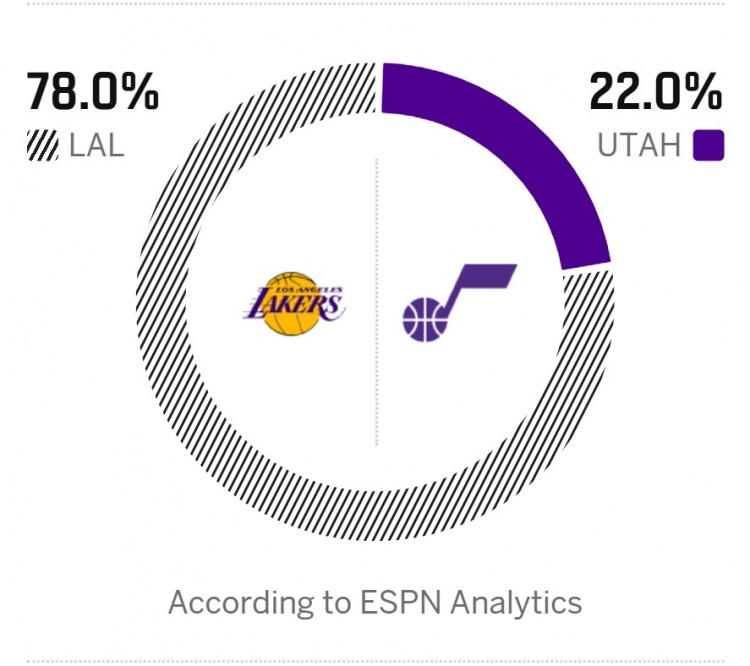Select the 22.0% win probability figure
The width and height of the screenshot is (750, 666).
pos(655,92)
